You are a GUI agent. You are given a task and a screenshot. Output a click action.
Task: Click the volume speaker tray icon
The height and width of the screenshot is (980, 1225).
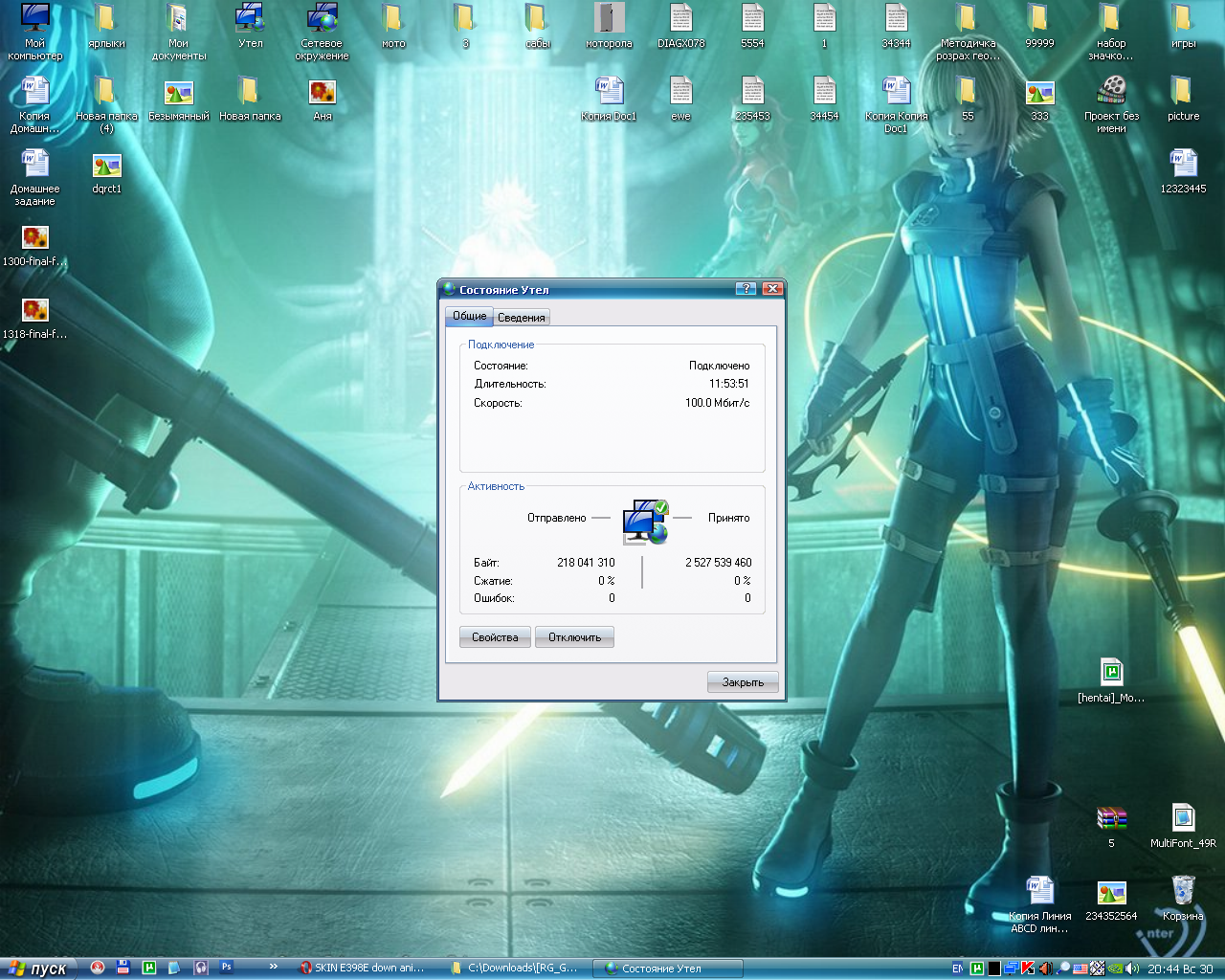pyautogui.click(x=1132, y=969)
